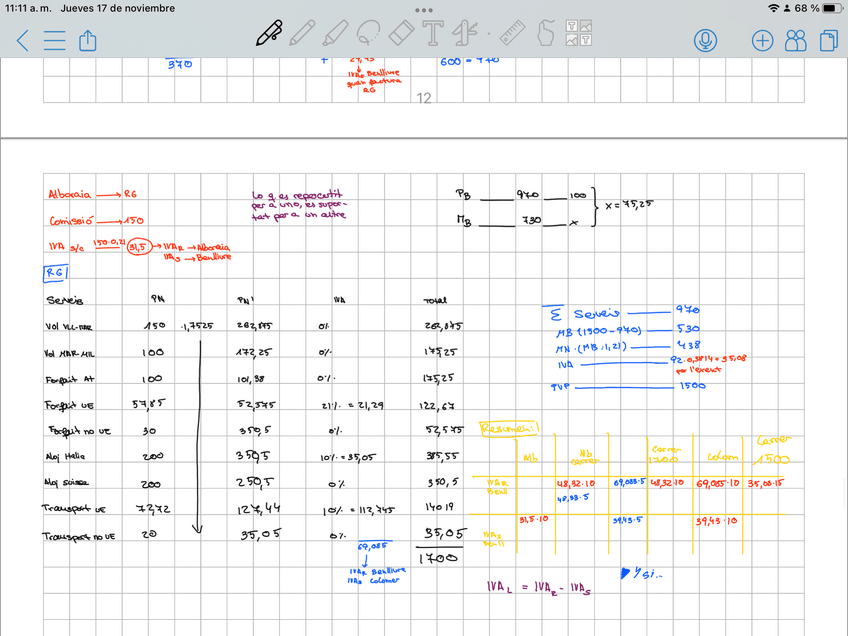Activate the lasso selection tool

pos(367,34)
